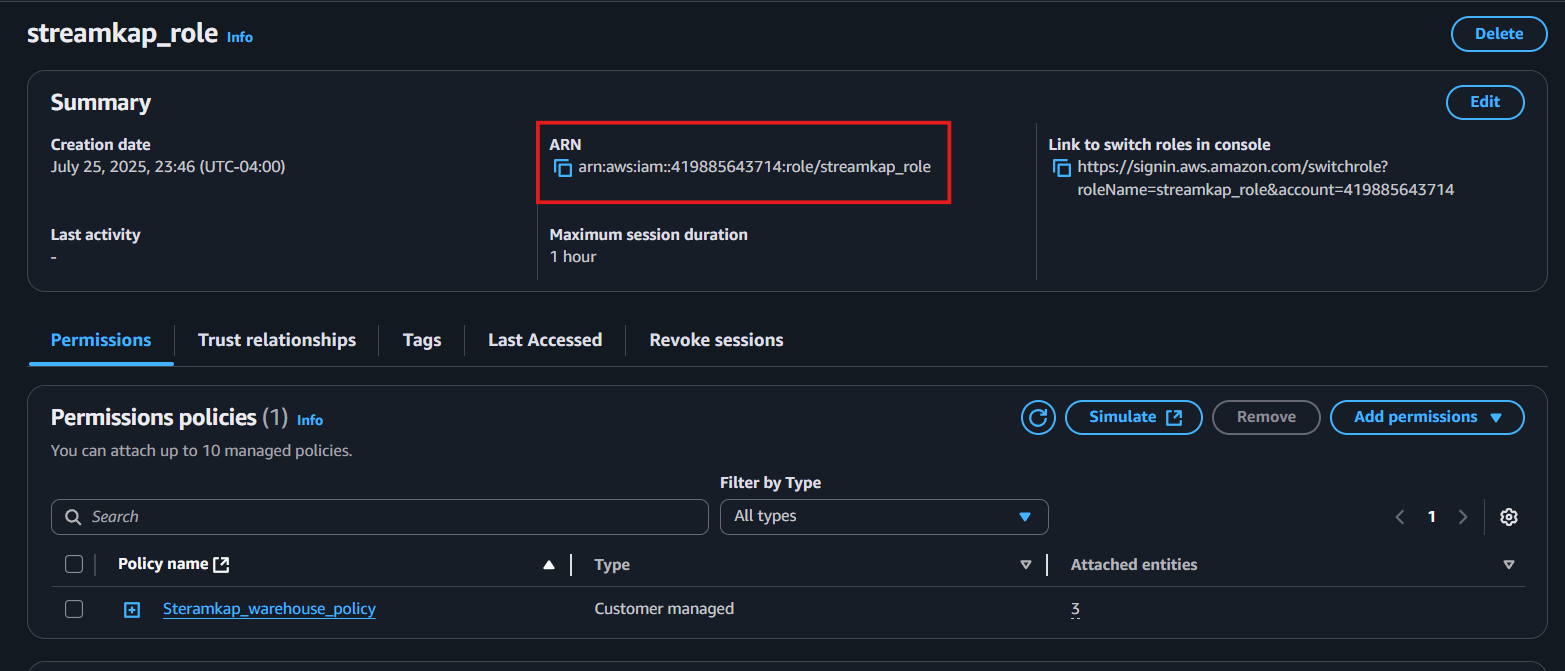Click the creation date value

168,167
